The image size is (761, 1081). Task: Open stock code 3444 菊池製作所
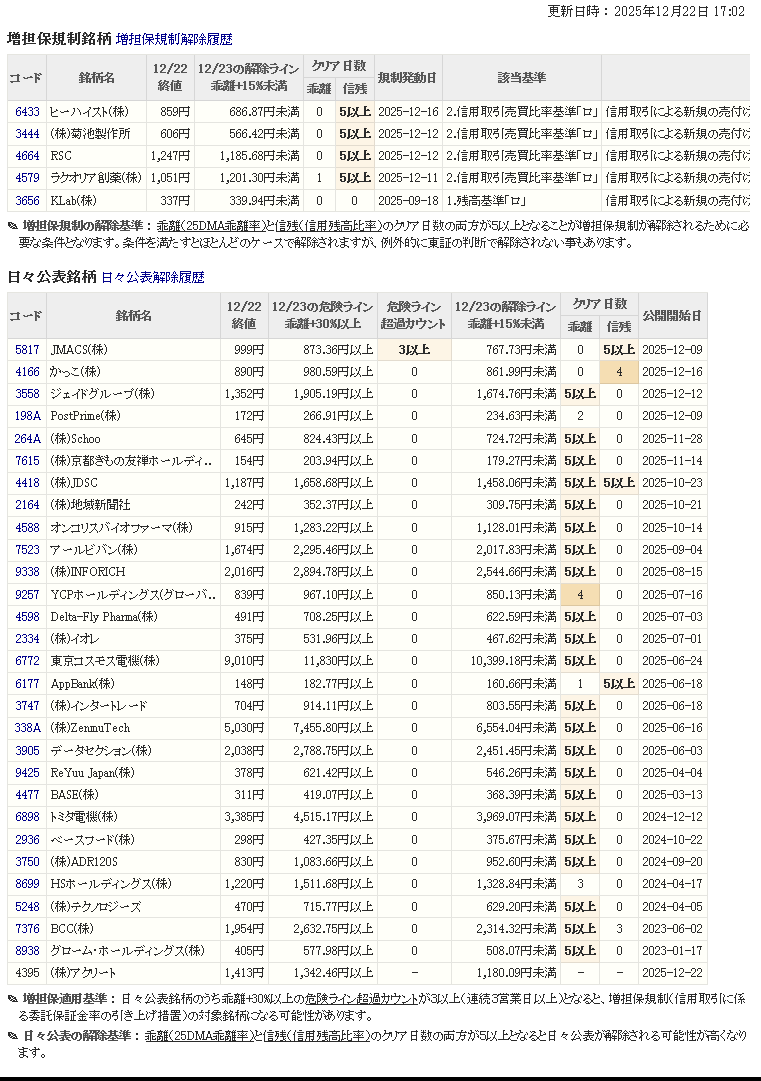(x=27, y=134)
